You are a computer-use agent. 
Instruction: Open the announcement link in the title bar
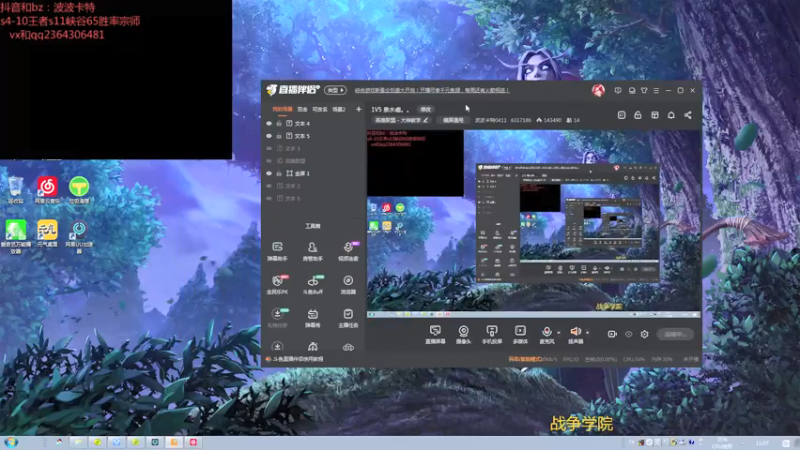[x=432, y=90]
